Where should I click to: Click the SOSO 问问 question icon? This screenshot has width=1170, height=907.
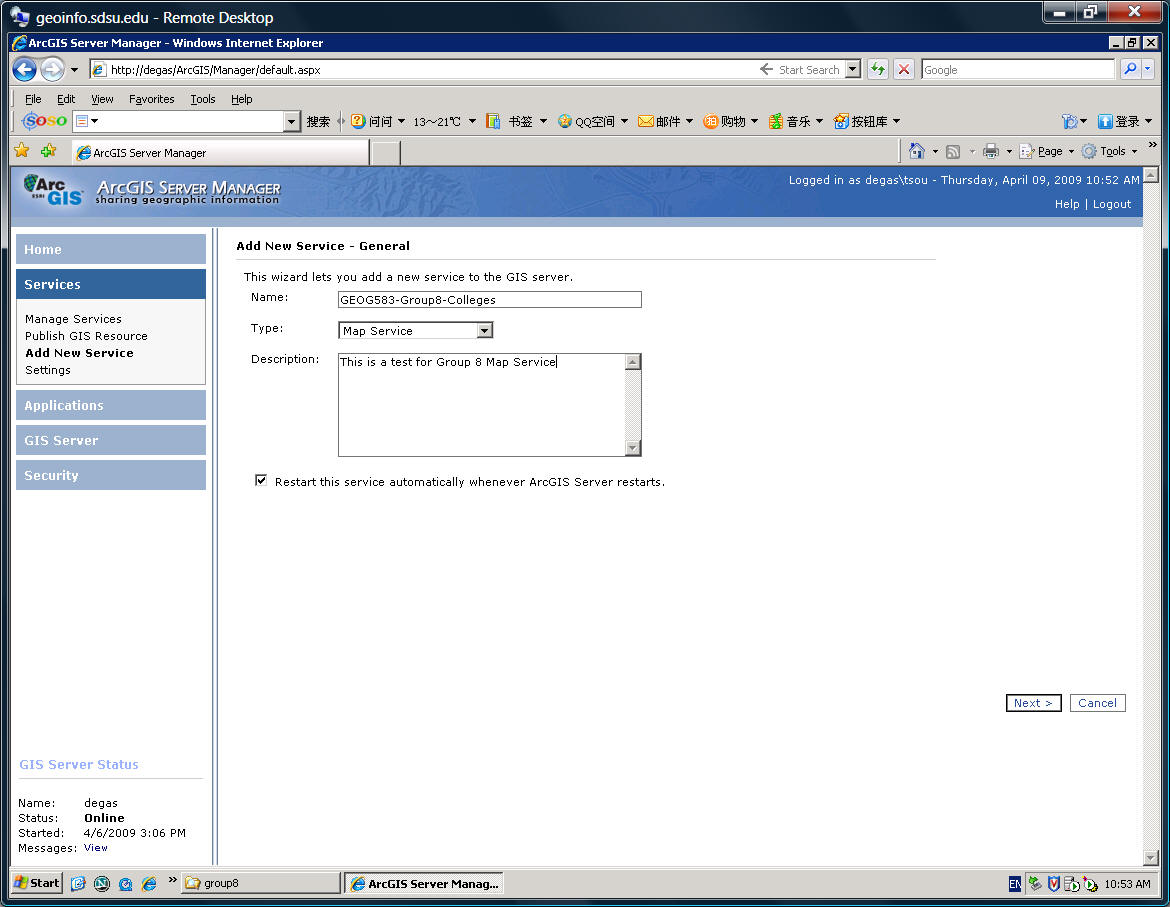[x=357, y=121]
